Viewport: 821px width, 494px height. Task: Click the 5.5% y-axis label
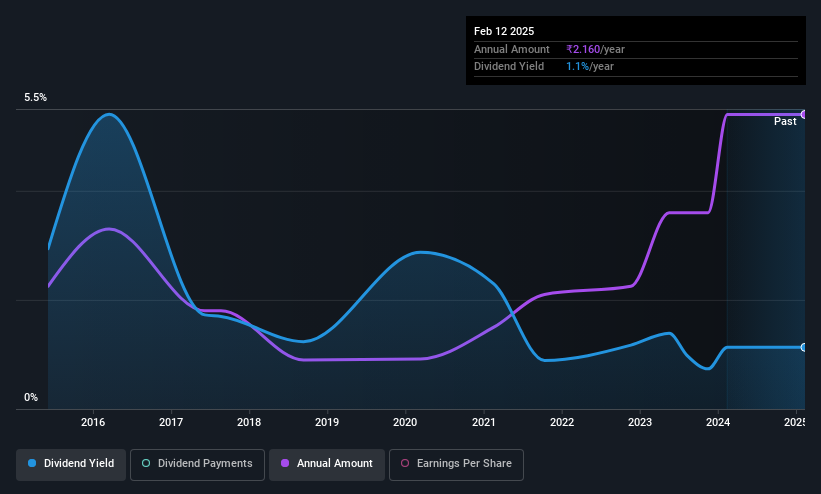pos(35,97)
